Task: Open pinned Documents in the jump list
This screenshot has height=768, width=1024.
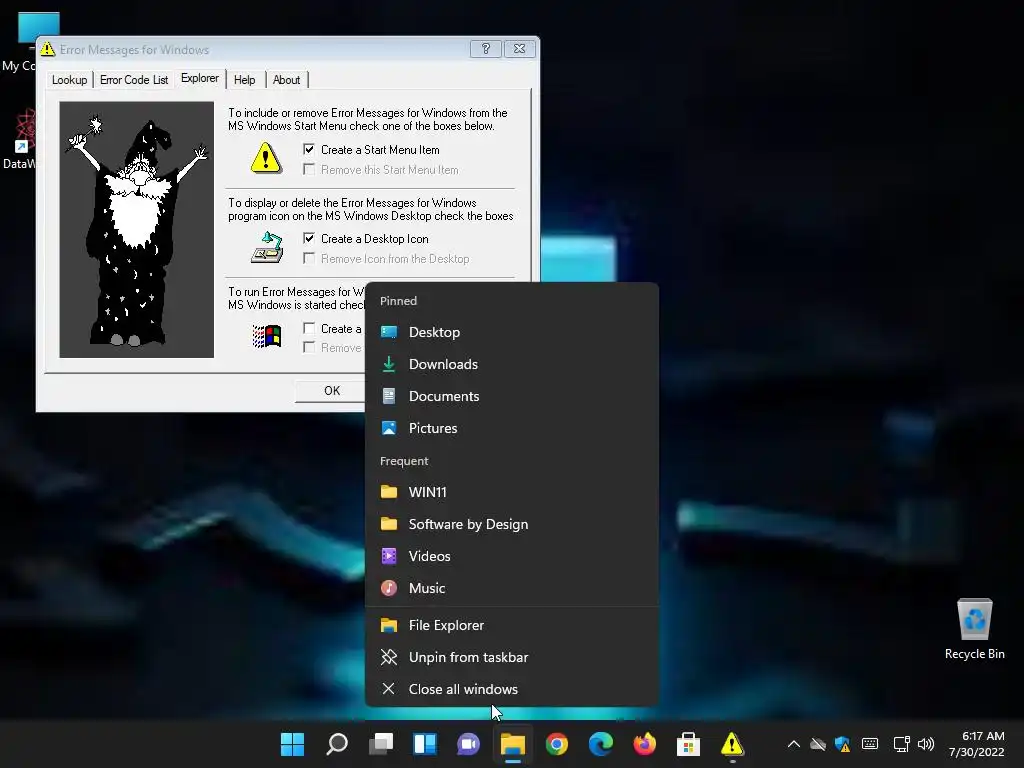Action: coord(512,396)
